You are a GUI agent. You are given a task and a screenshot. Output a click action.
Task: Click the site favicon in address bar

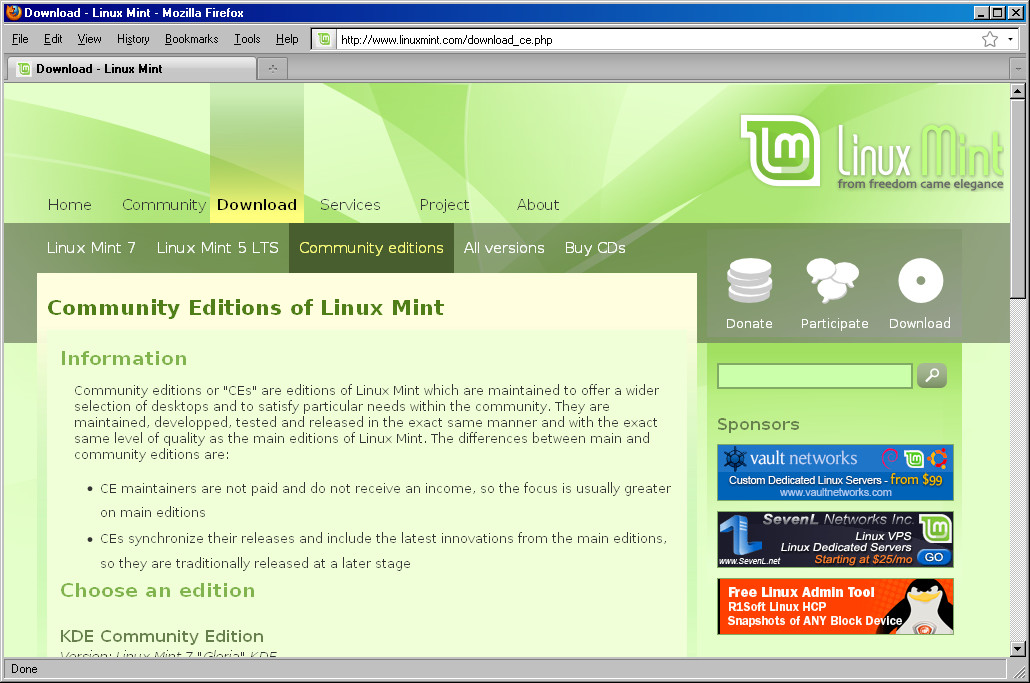click(x=324, y=39)
